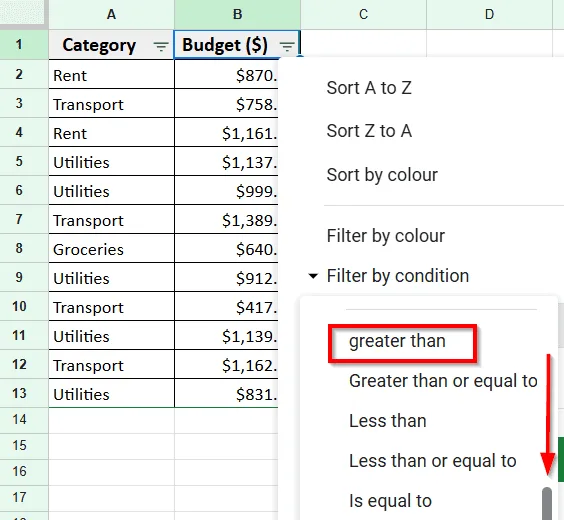
Task: Select 'Less than or equal to' condition
Action: click(433, 461)
